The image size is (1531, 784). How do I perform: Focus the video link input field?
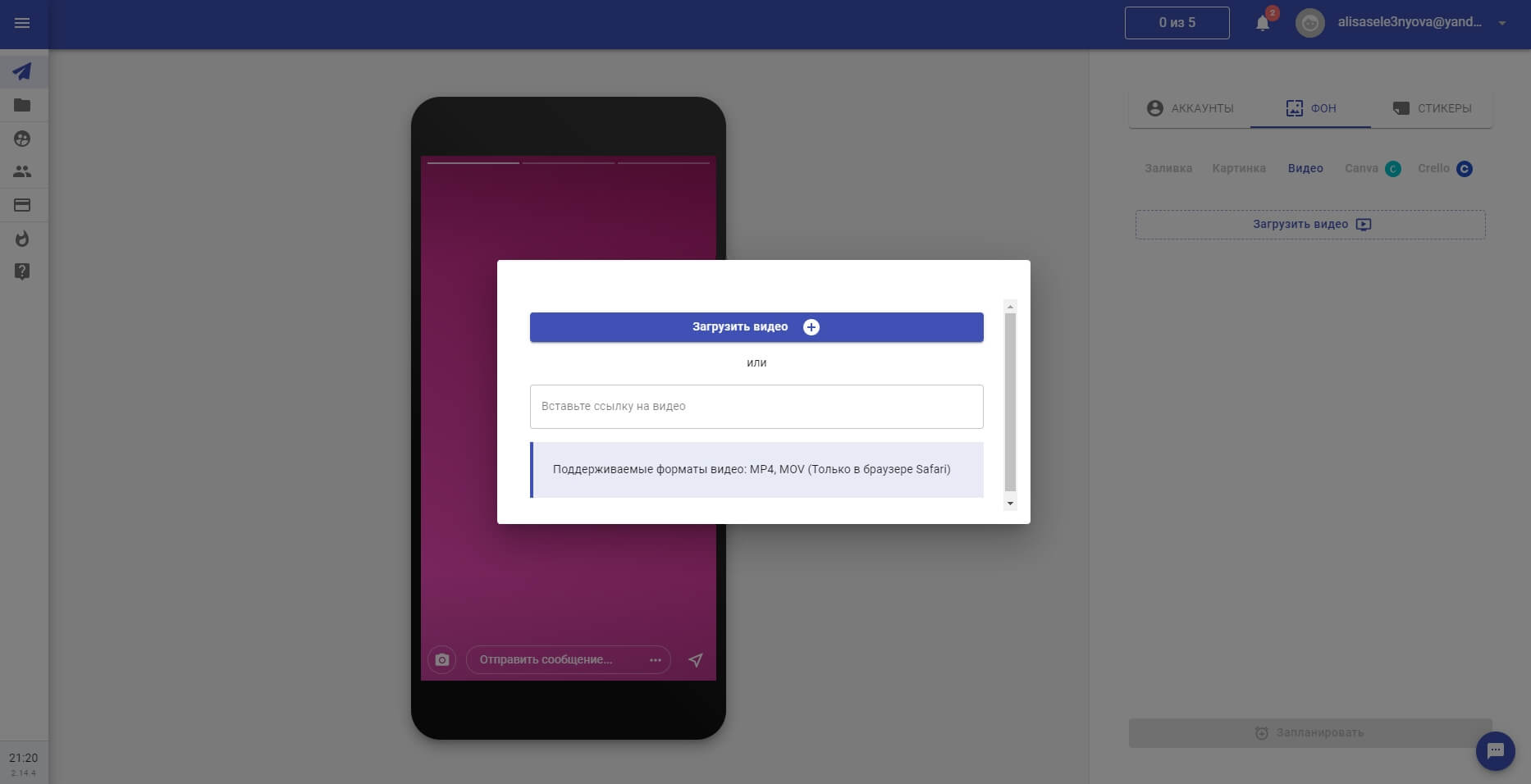tap(756, 407)
